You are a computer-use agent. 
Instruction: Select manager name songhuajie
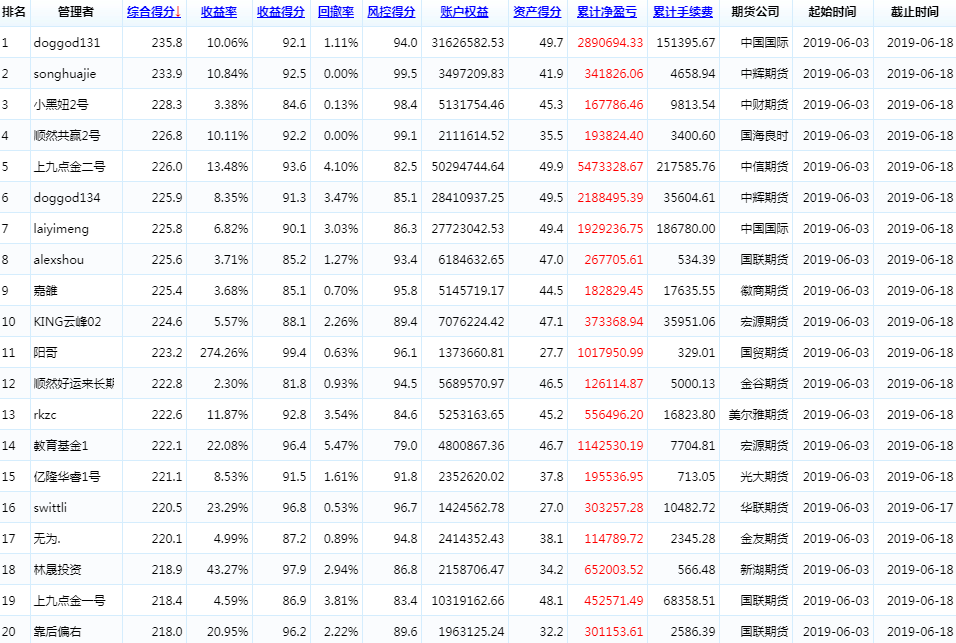65,74
